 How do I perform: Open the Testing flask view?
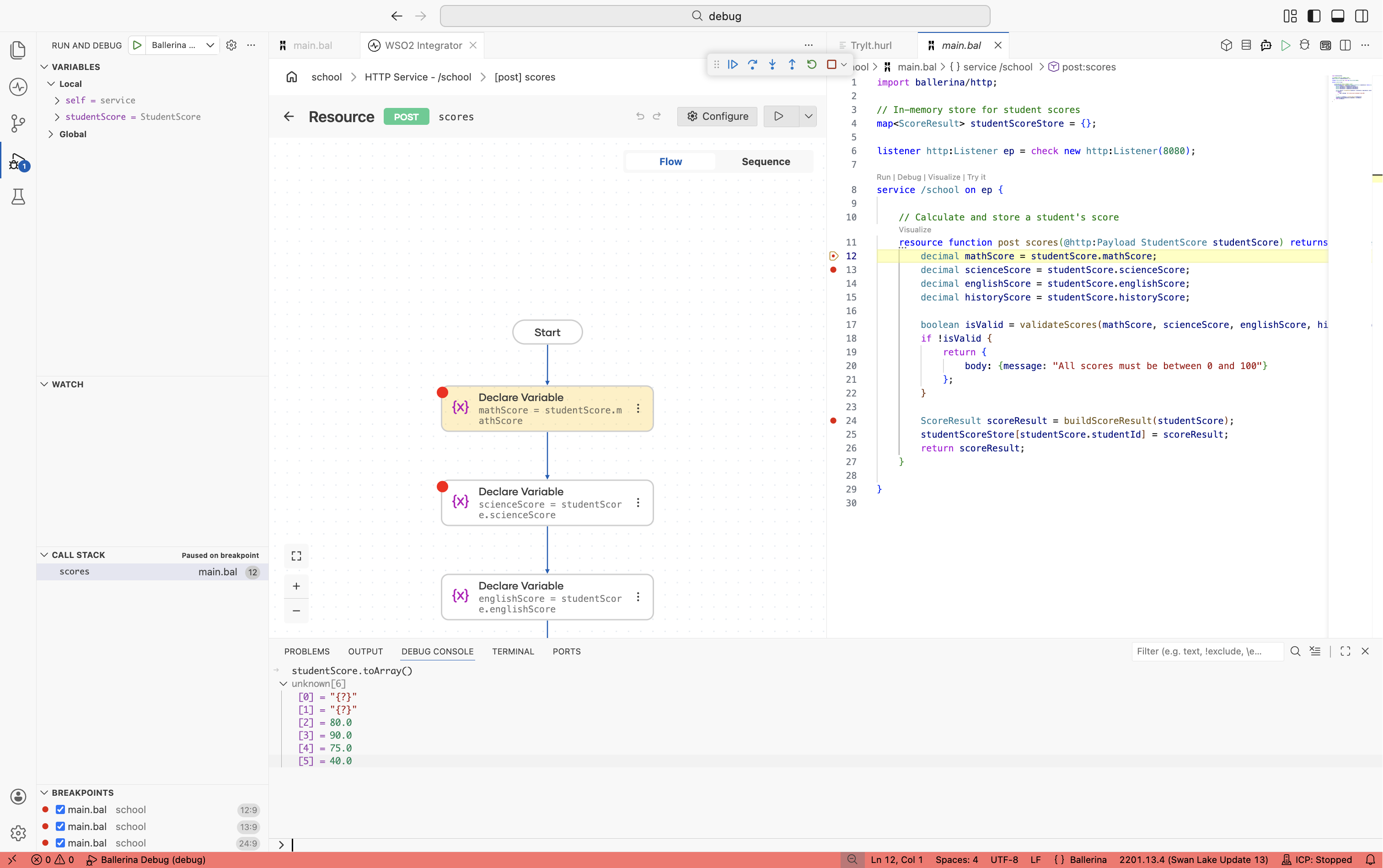(x=18, y=197)
